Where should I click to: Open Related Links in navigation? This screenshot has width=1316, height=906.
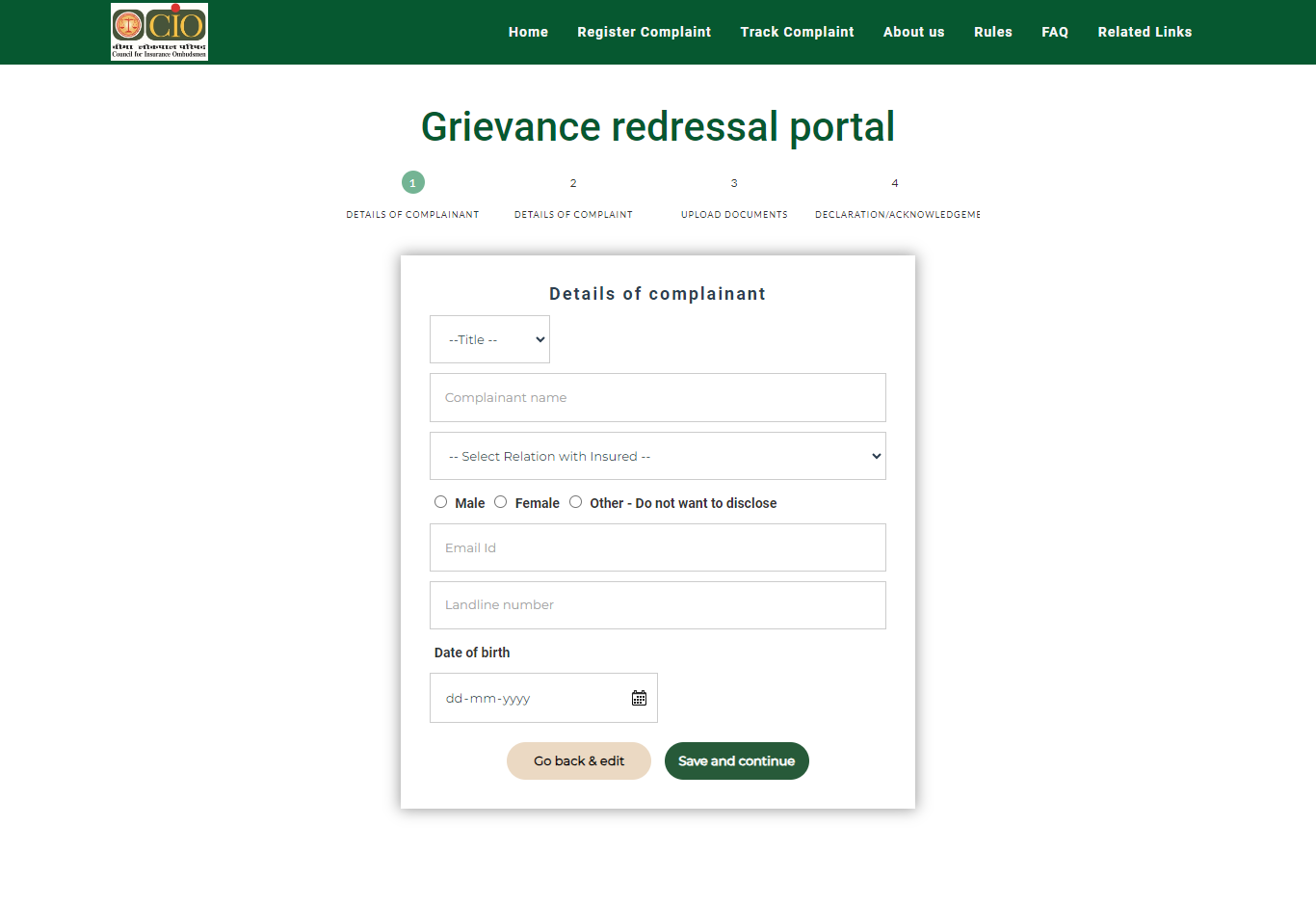[x=1145, y=32]
